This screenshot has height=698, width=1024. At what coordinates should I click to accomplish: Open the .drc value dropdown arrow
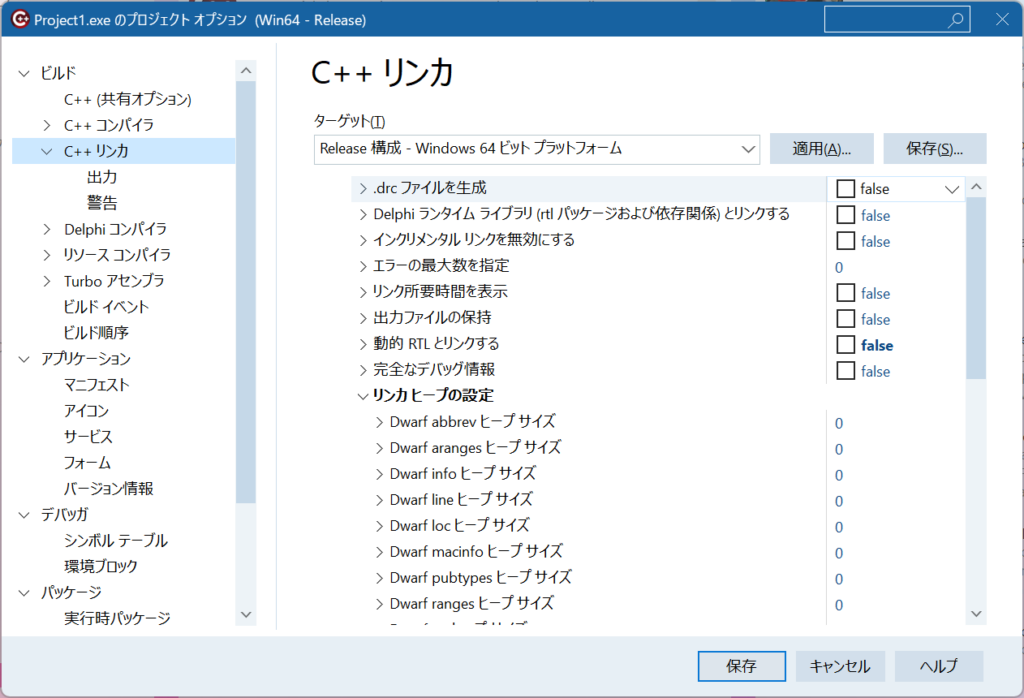click(951, 189)
